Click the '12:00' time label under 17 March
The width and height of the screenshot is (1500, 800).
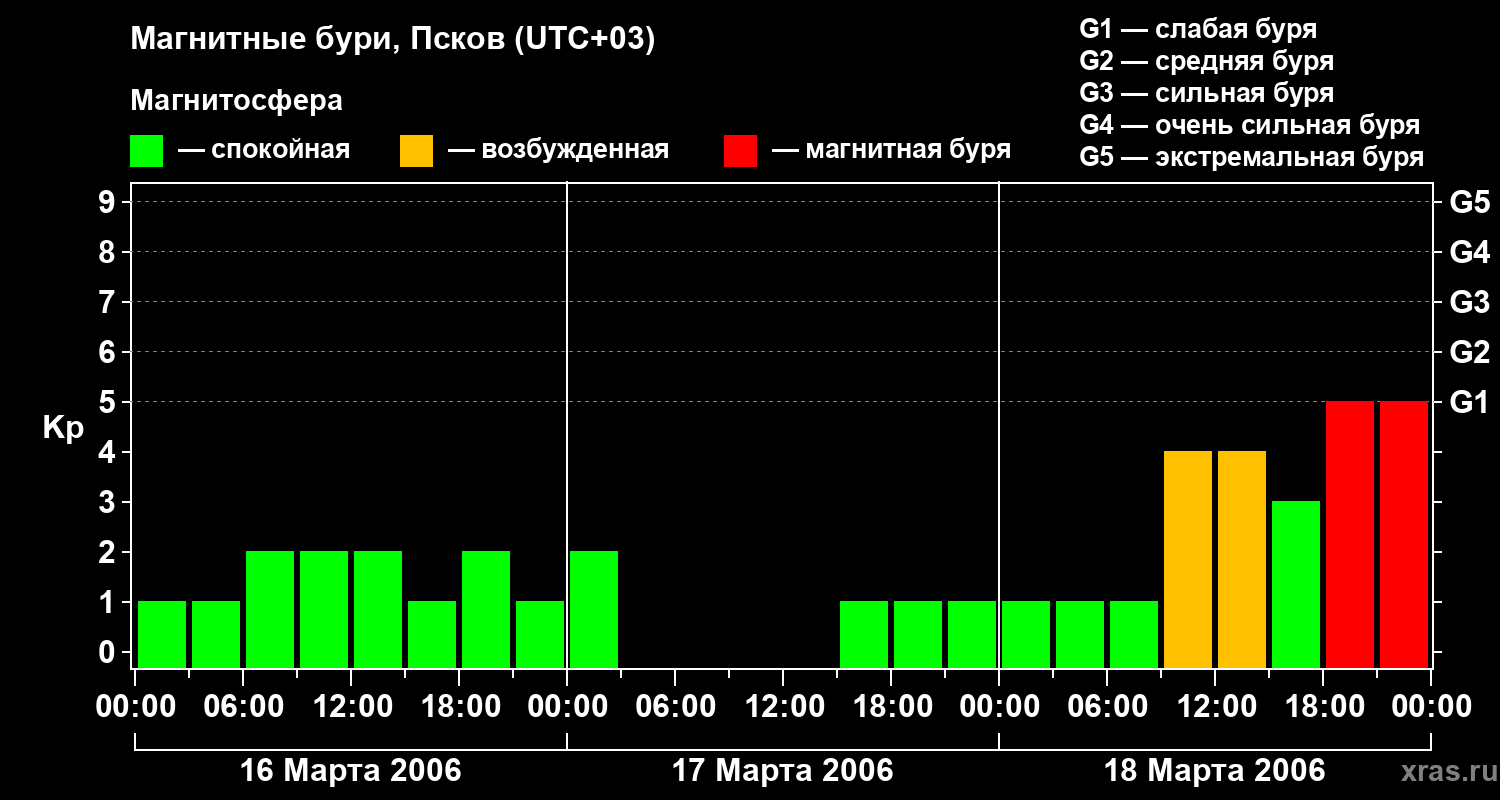pyautogui.click(x=783, y=707)
